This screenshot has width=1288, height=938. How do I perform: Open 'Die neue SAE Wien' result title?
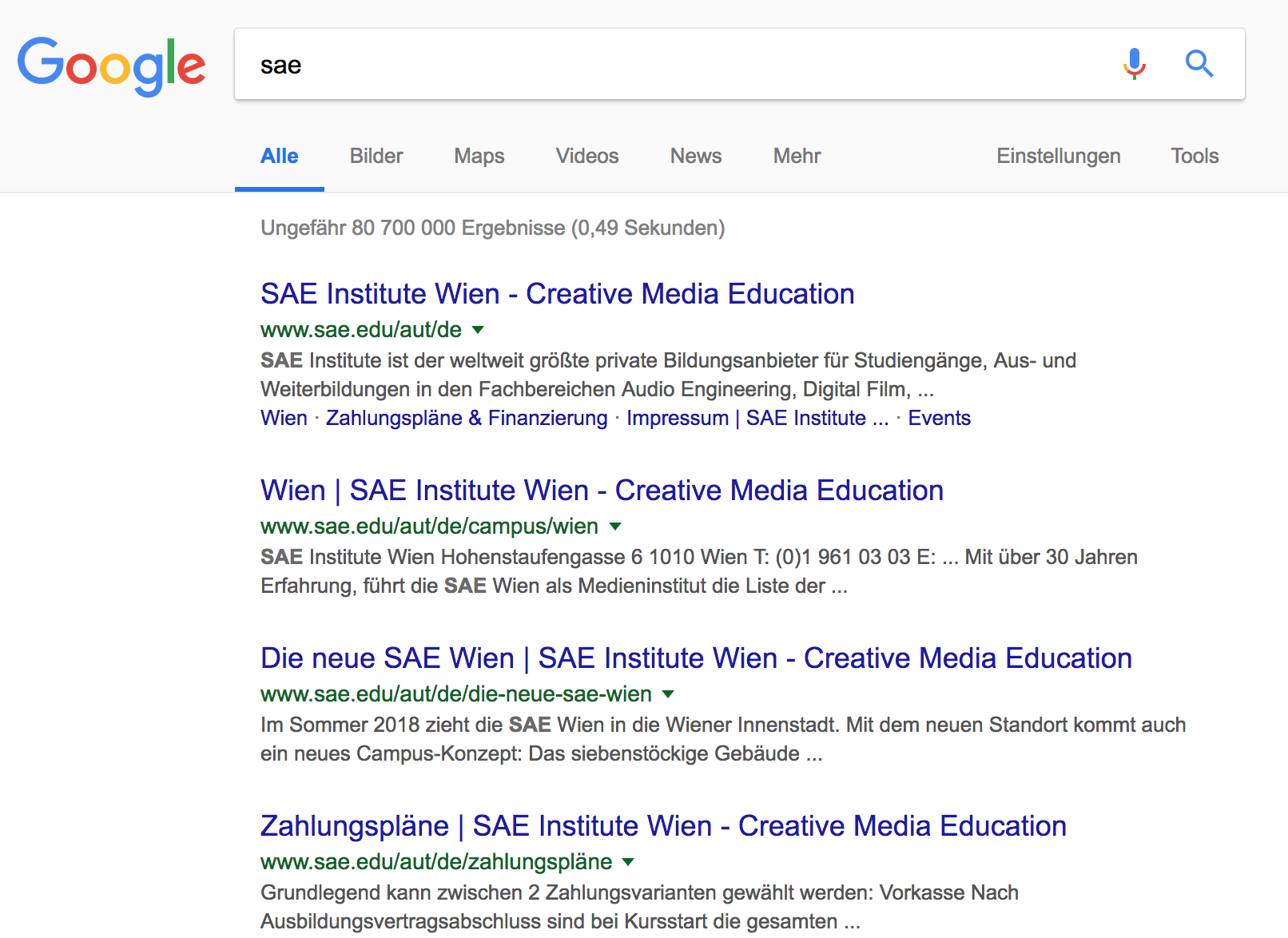pyautogui.click(x=696, y=658)
